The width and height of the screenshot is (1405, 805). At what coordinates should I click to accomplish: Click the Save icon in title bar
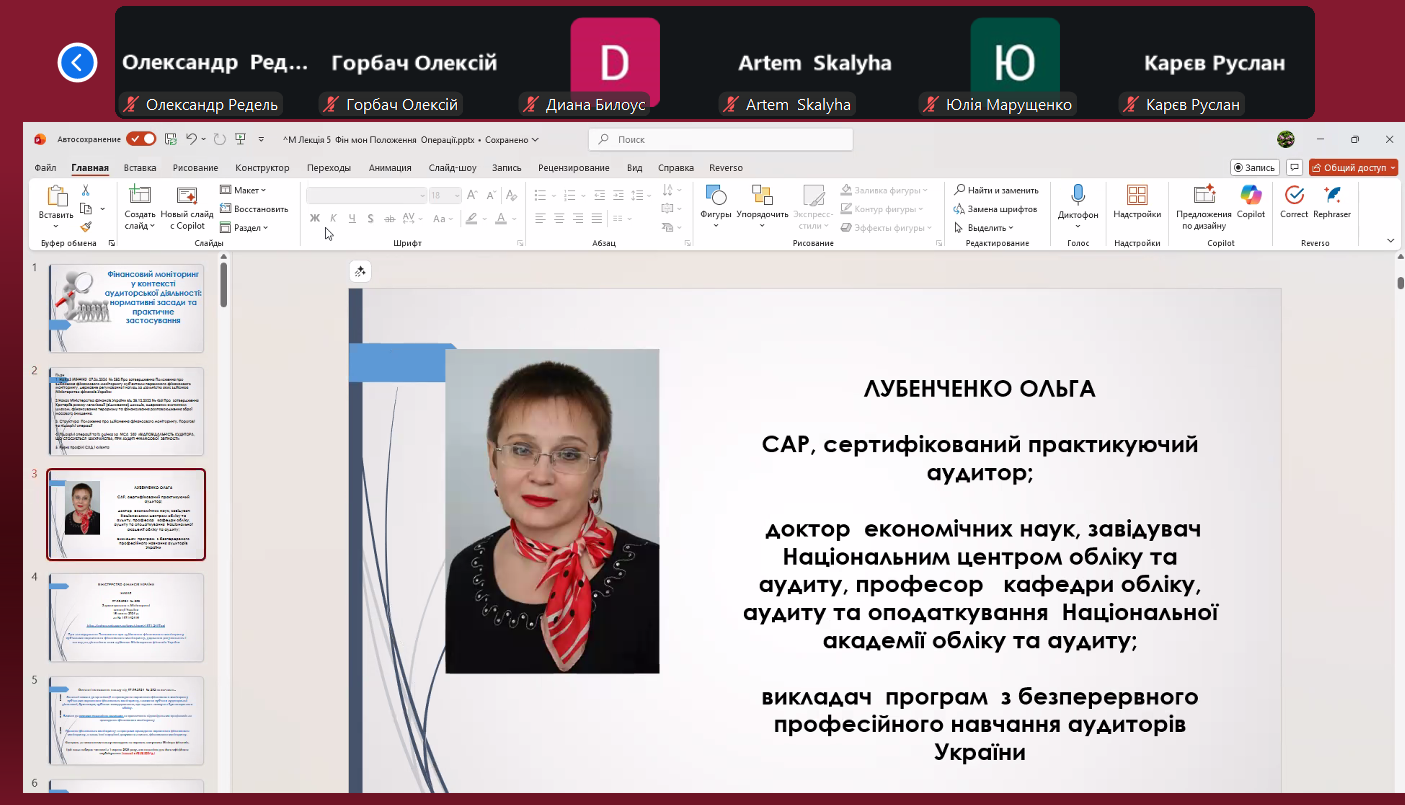point(171,139)
